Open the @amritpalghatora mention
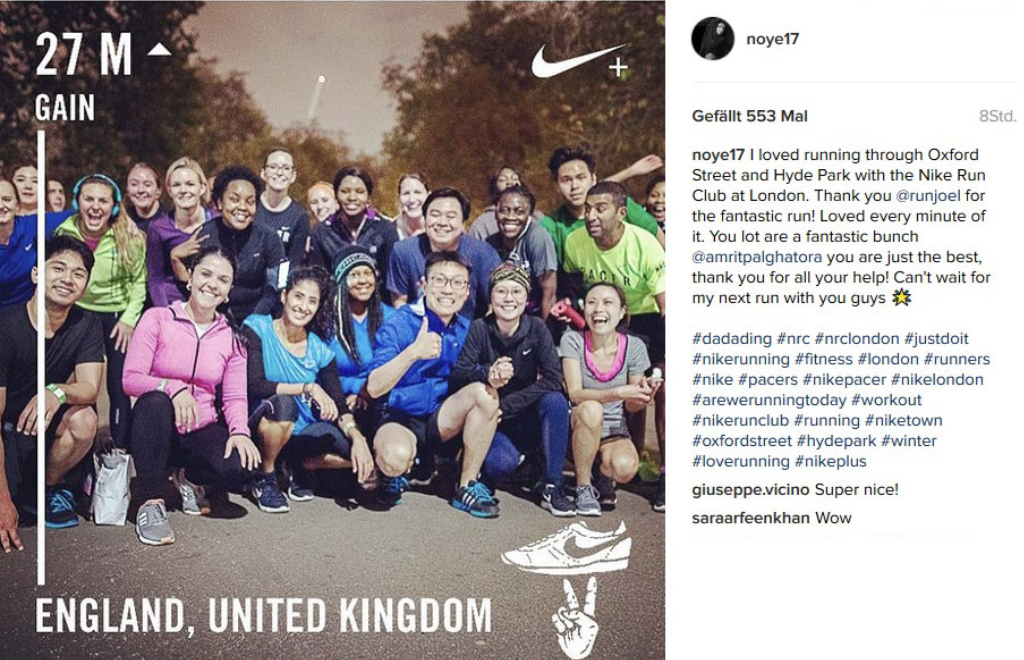This screenshot has height=660, width=1024. [x=756, y=257]
